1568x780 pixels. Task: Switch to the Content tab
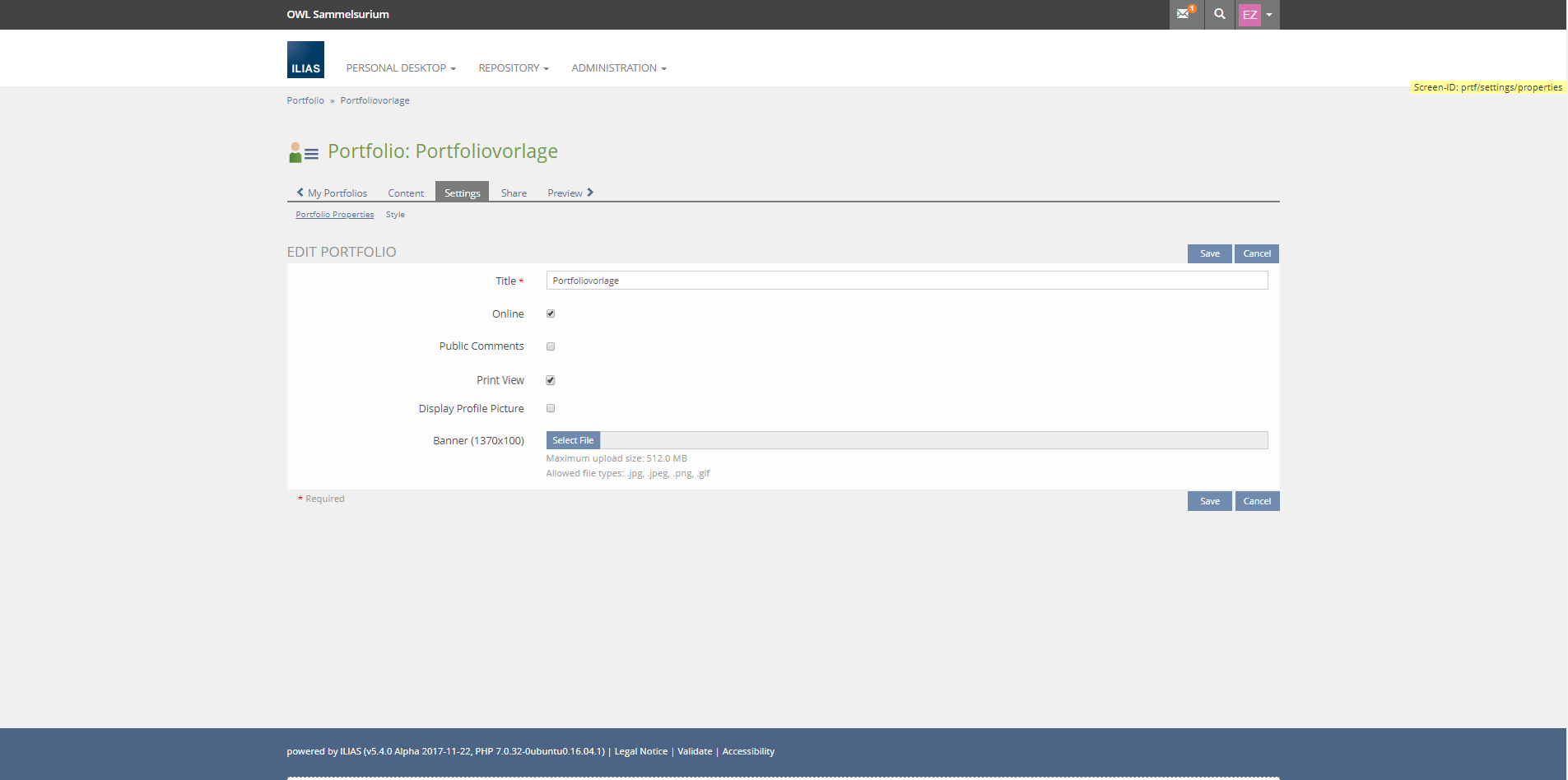point(406,193)
